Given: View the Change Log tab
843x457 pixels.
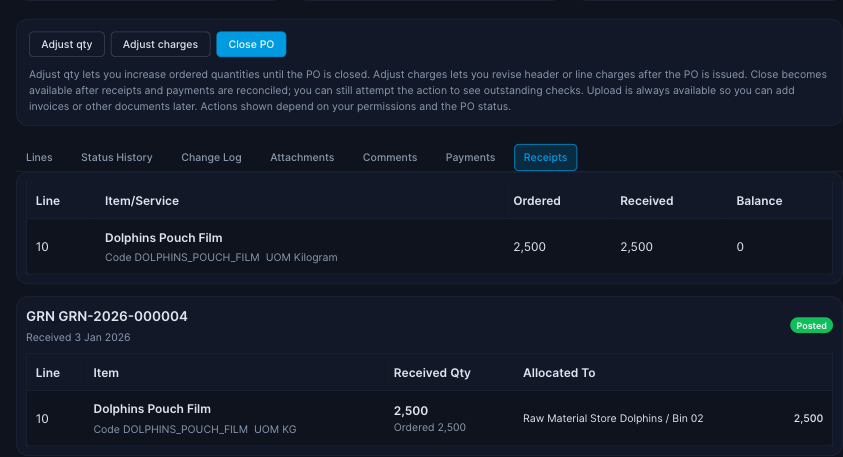Looking at the screenshot, I should [211, 157].
